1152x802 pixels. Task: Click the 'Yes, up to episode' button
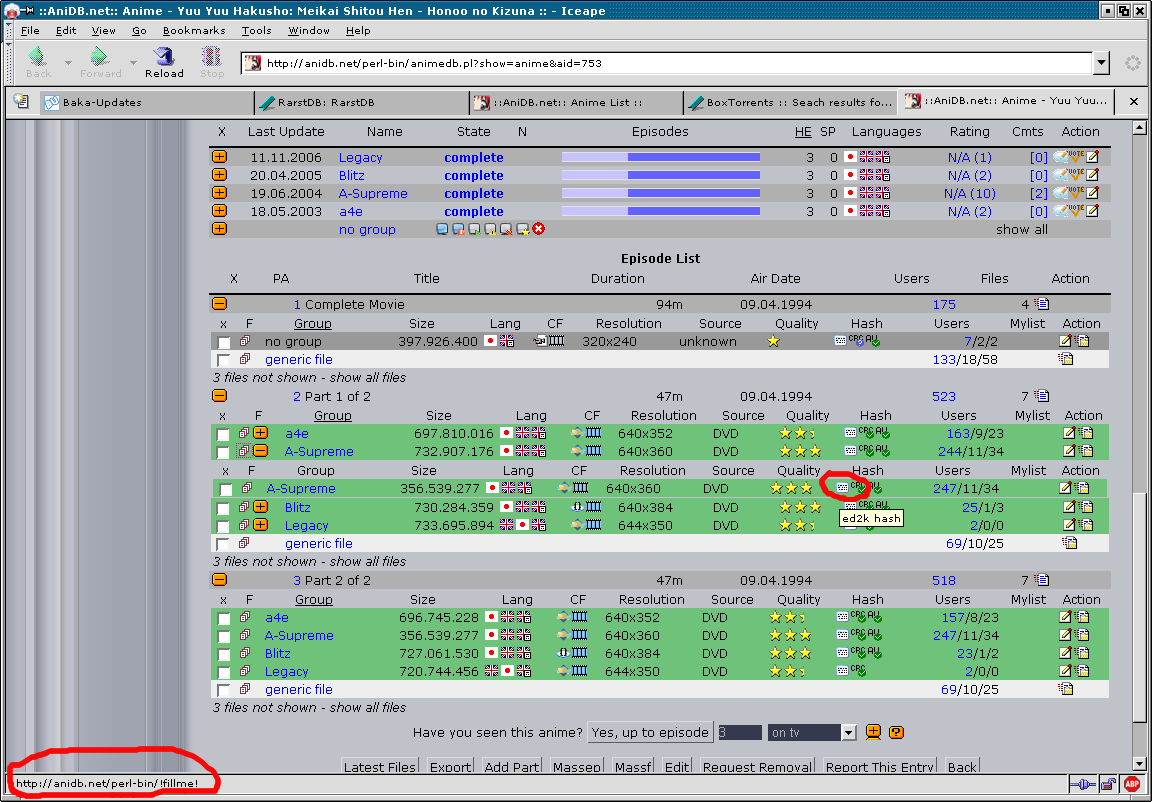(650, 733)
